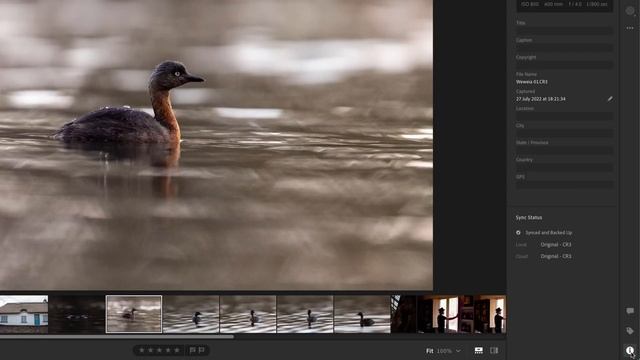Click the Country input field
This screenshot has width=640, height=360.
tap(564, 168)
